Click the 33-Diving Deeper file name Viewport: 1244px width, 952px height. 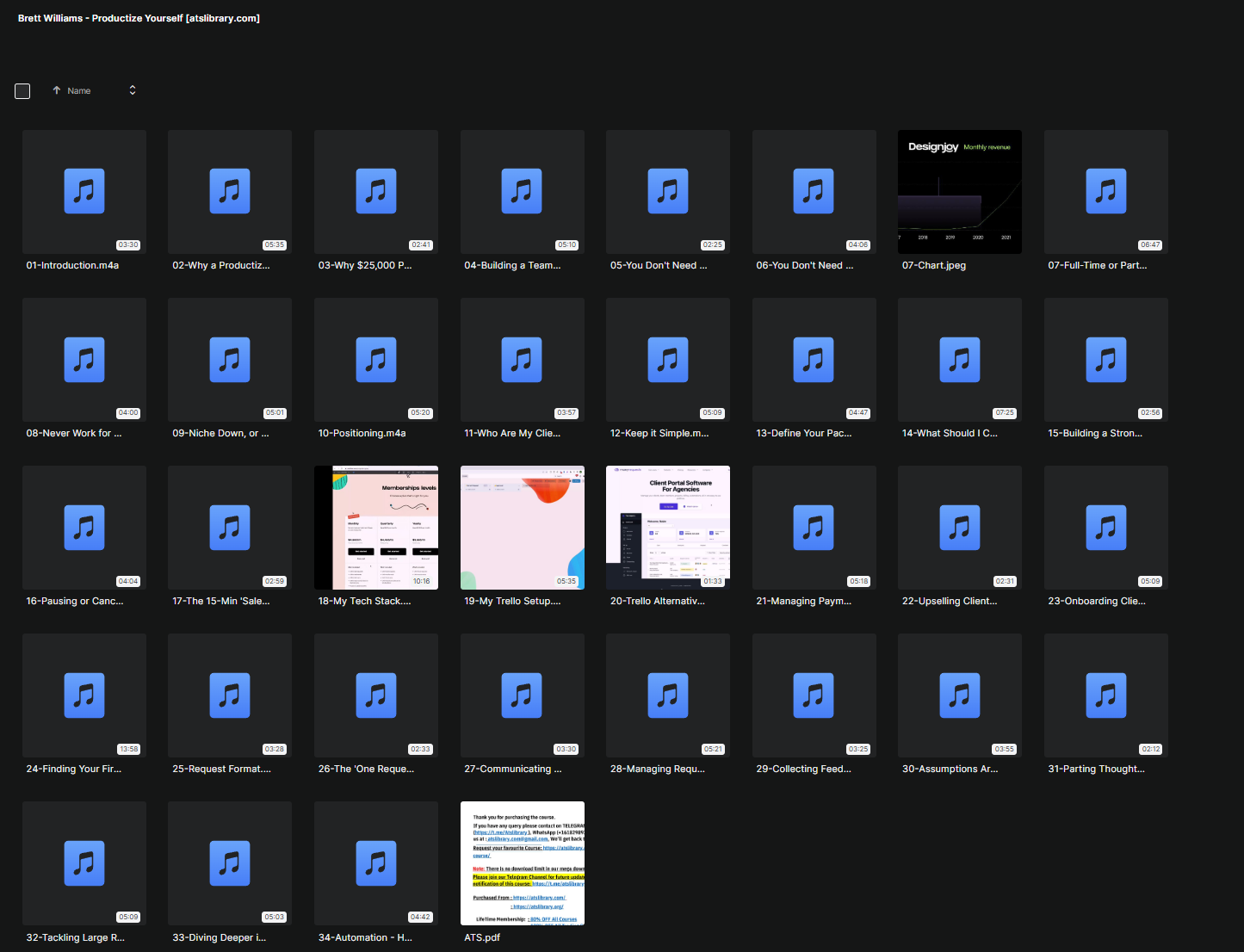[220, 938]
